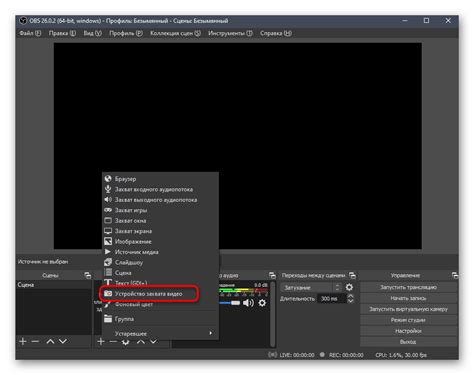Expand the Устаревшее submenu arrow

[x=210, y=333]
